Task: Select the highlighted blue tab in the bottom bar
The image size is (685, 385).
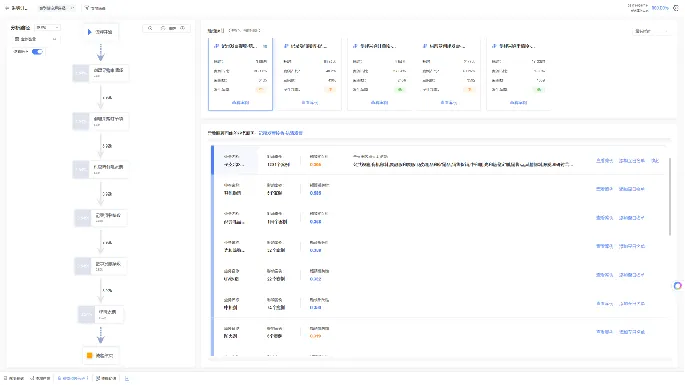Action: click(73, 378)
